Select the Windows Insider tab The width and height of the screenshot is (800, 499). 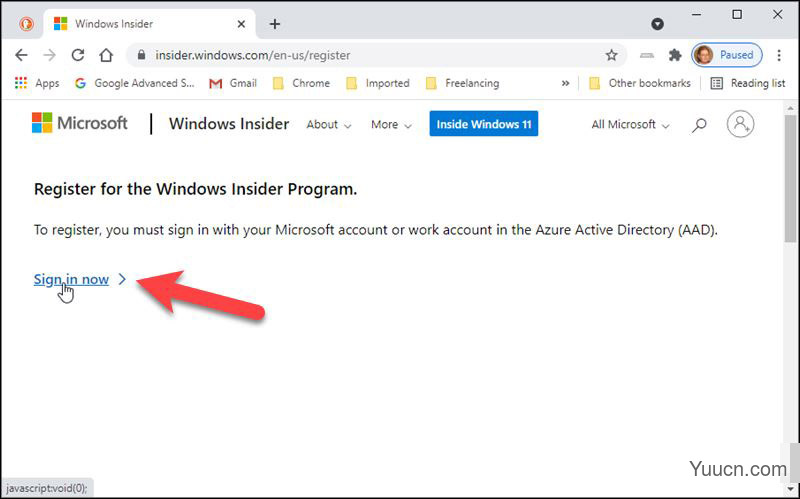[x=151, y=24]
